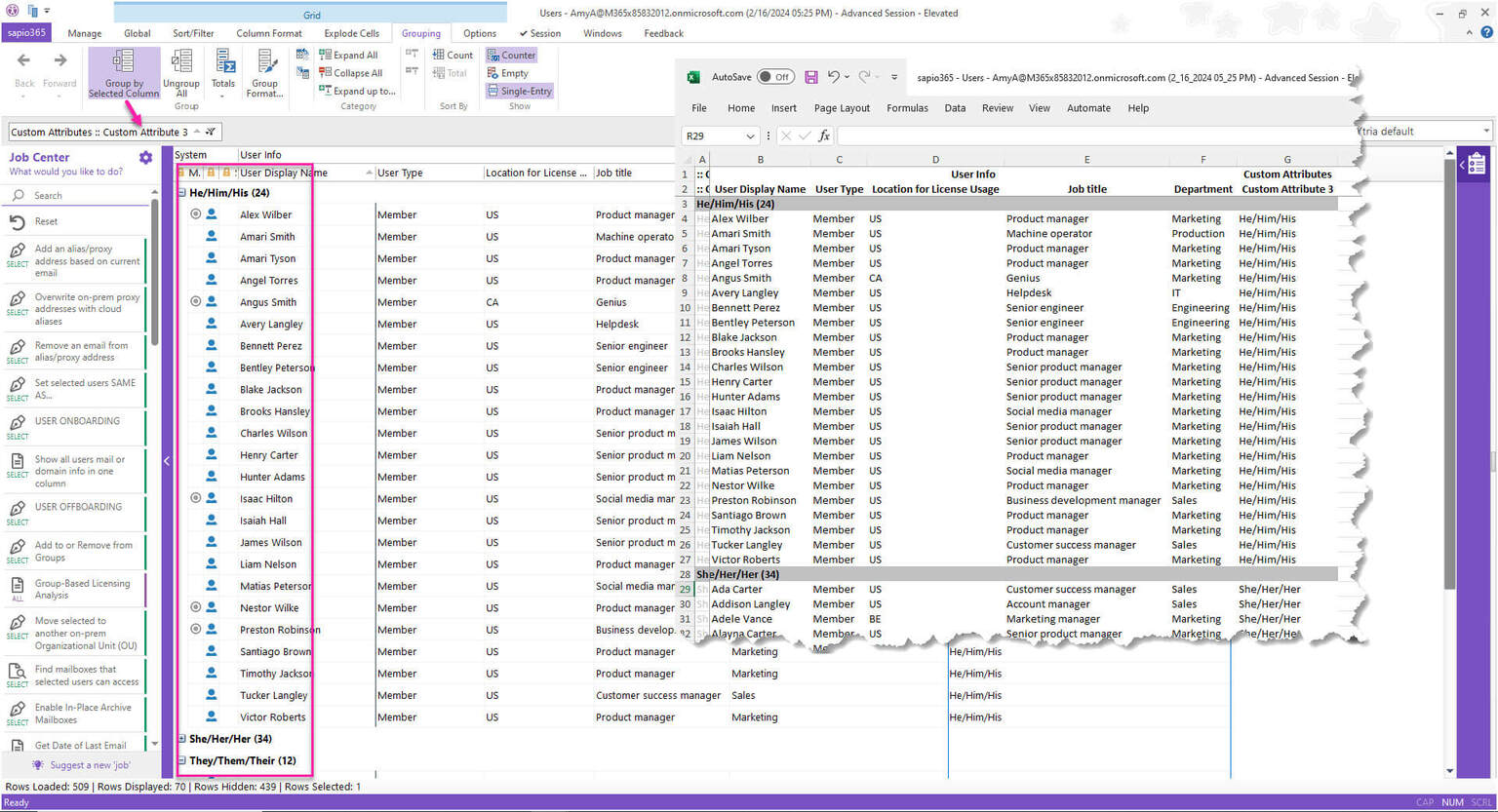Open the Totals dropdown arrow
Image resolution: width=1498 pixels, height=812 pixels.
point(222,96)
